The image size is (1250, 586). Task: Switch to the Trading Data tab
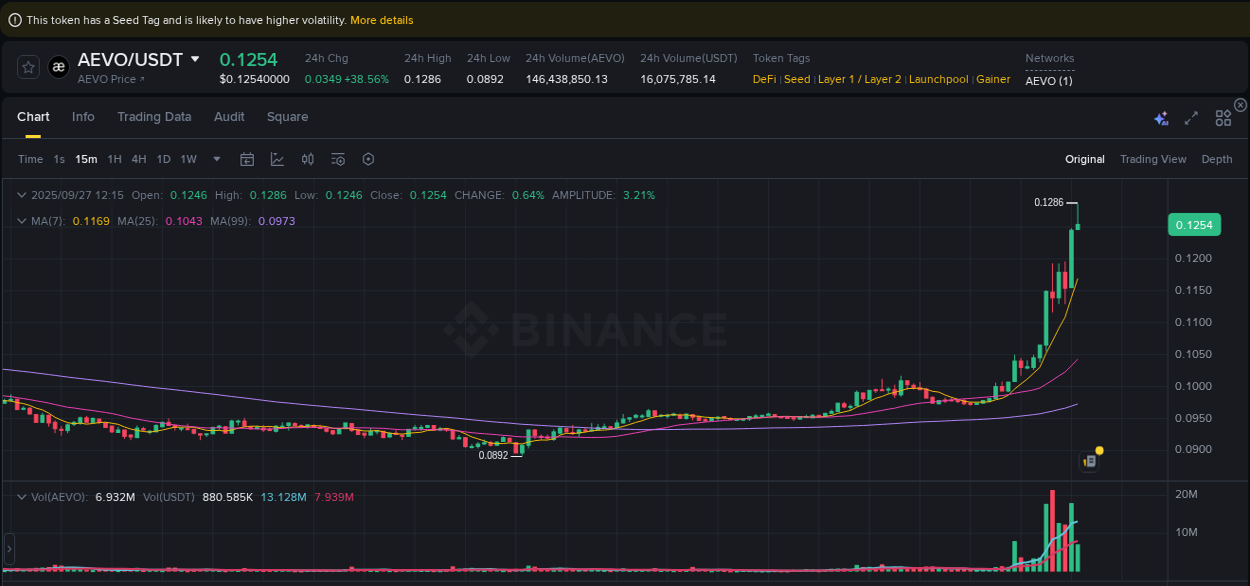tap(154, 117)
